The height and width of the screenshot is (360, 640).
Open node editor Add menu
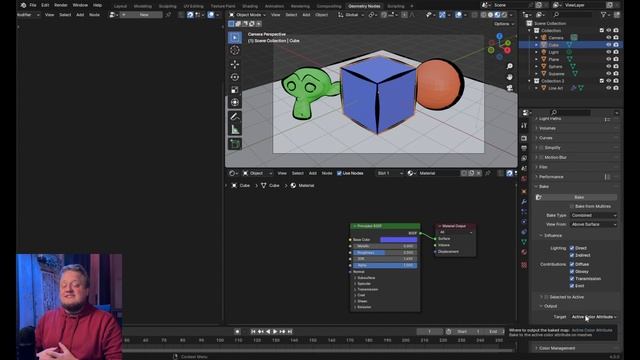coord(313,173)
